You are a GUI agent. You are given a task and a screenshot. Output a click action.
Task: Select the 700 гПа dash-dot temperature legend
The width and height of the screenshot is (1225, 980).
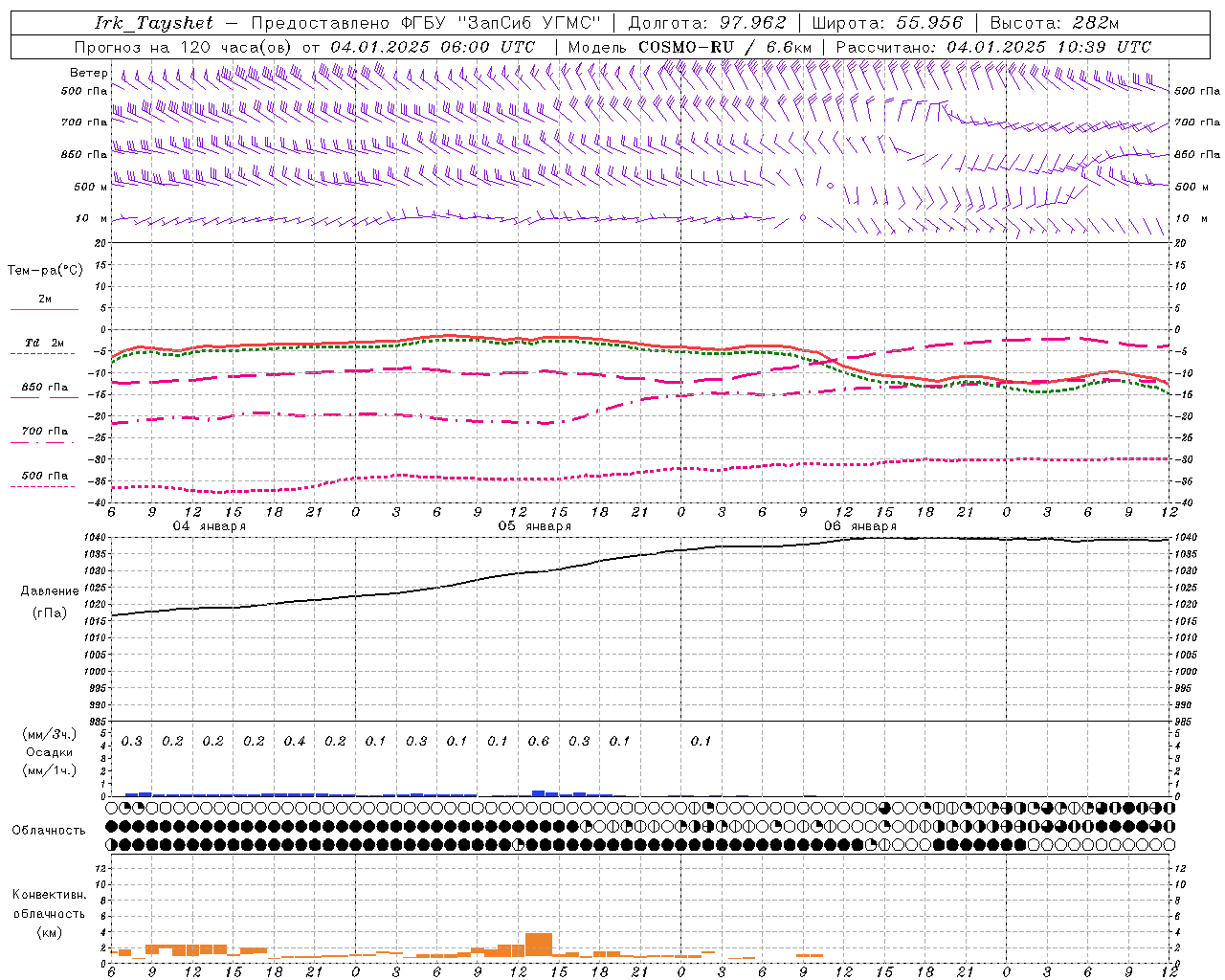point(44,434)
